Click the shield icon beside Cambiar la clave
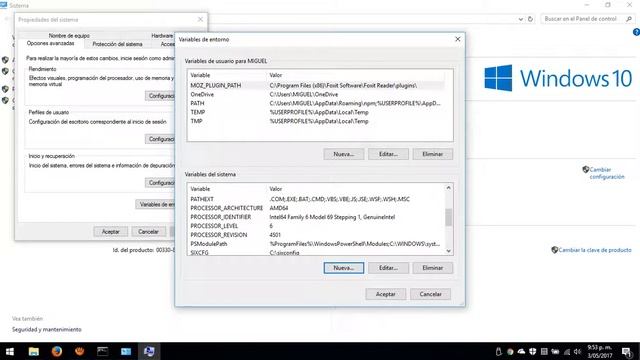This screenshot has height=360, width=640. click(554, 250)
